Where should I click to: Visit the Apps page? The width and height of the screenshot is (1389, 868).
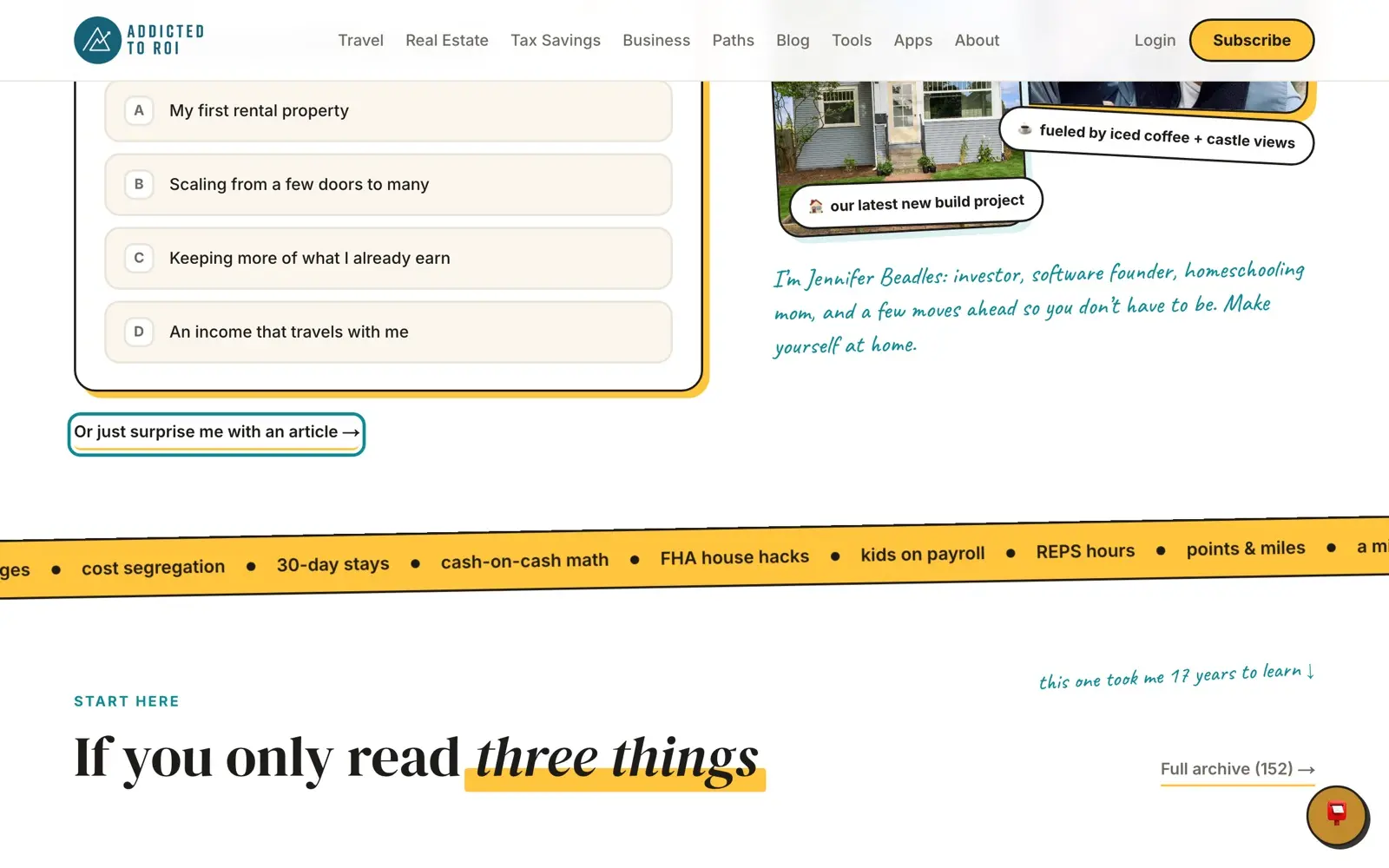coord(912,40)
